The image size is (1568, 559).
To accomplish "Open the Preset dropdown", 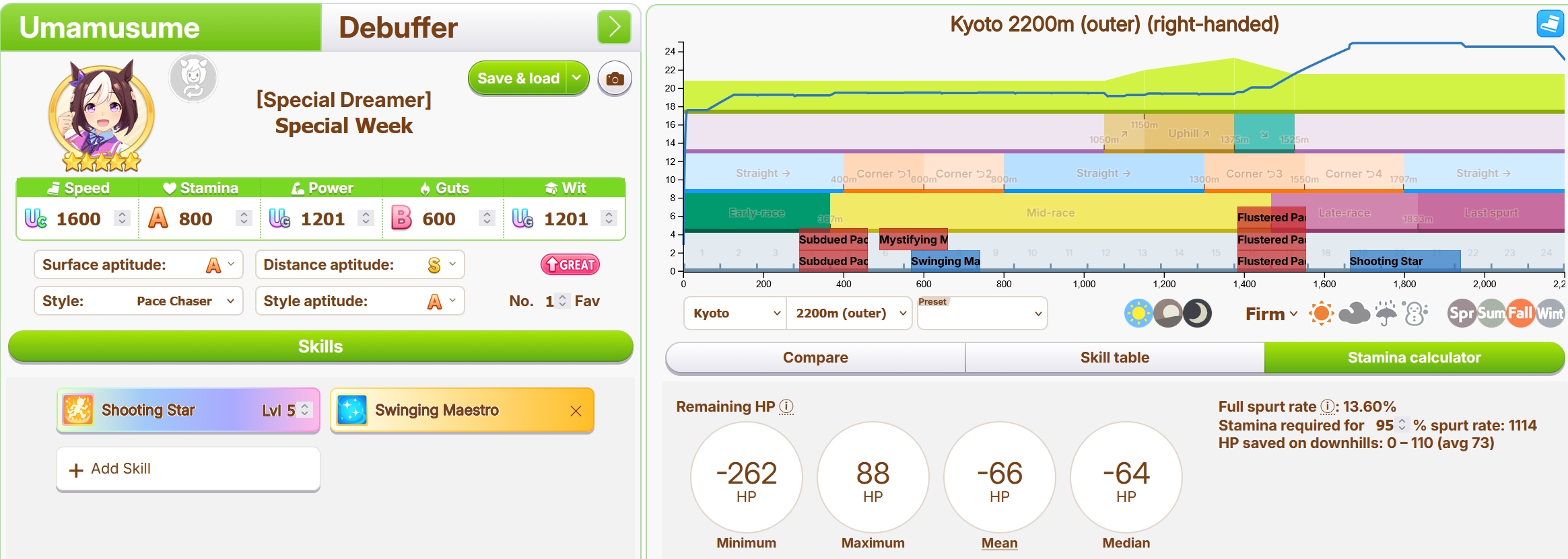I will click(982, 313).
